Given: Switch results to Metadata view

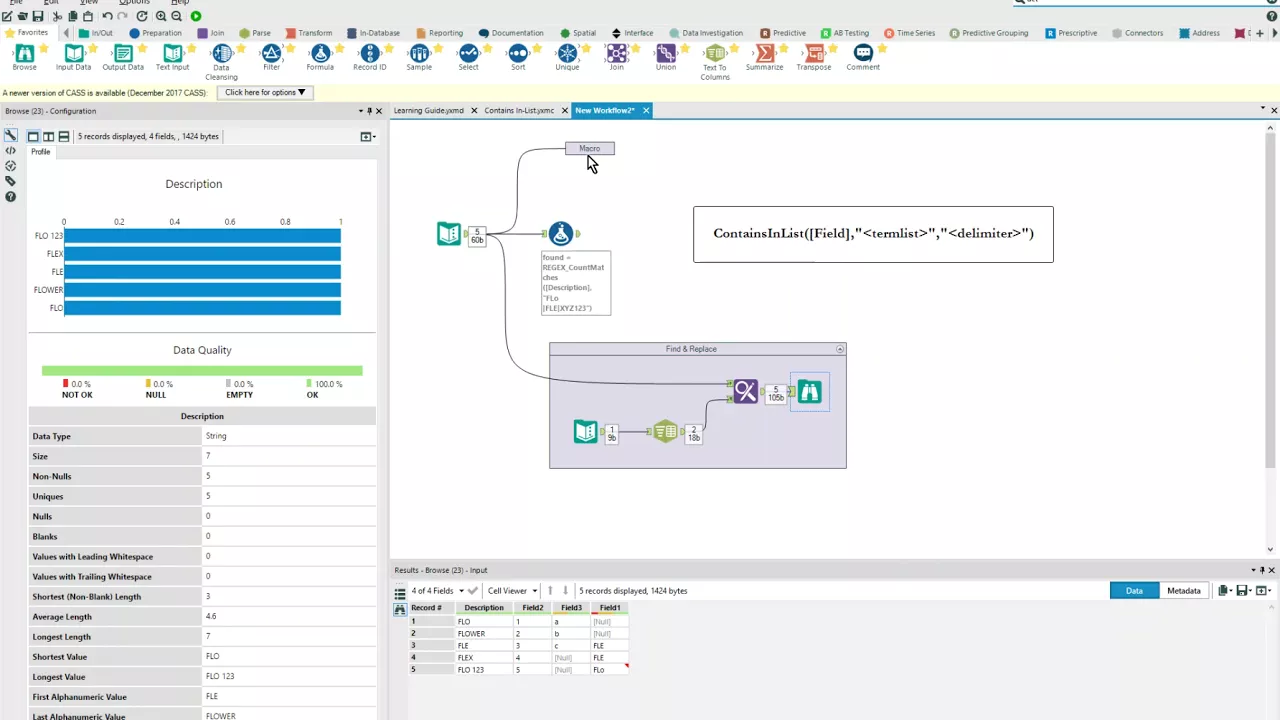Looking at the screenshot, I should click(x=1183, y=591).
